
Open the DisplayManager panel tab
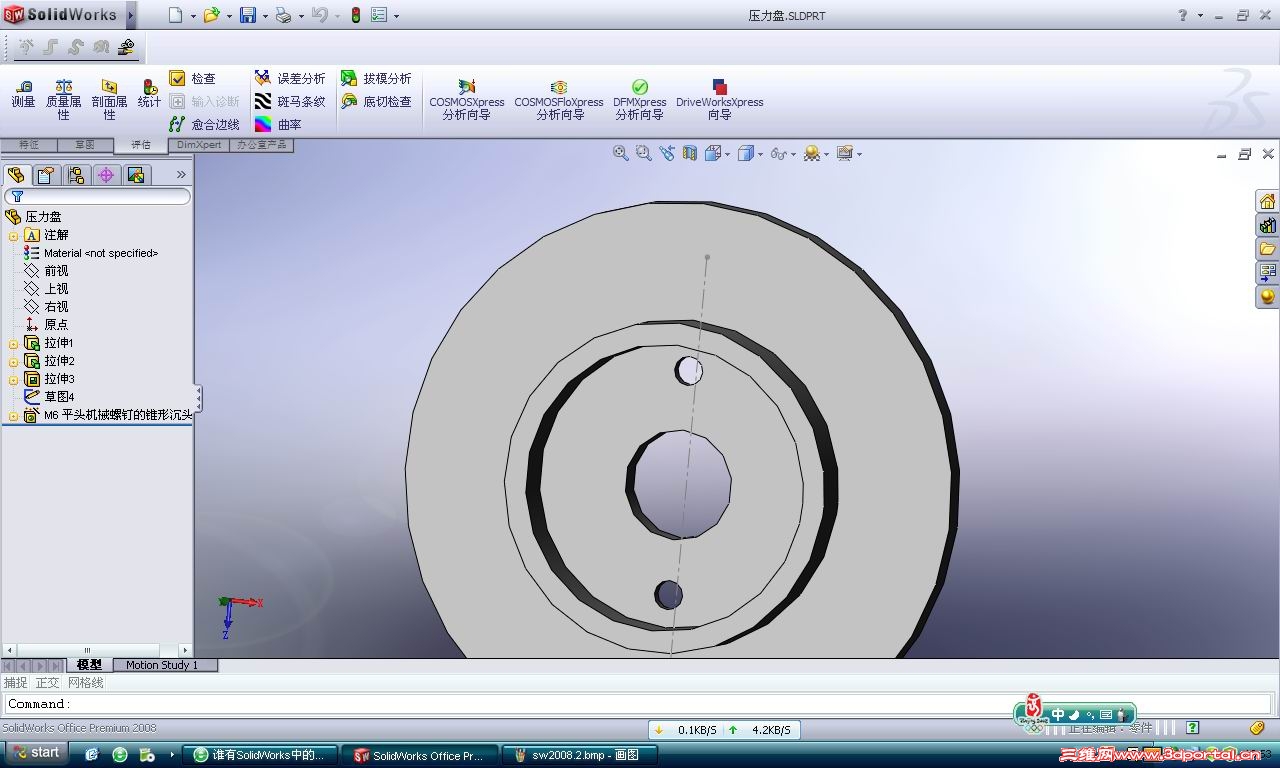pyautogui.click(x=136, y=176)
